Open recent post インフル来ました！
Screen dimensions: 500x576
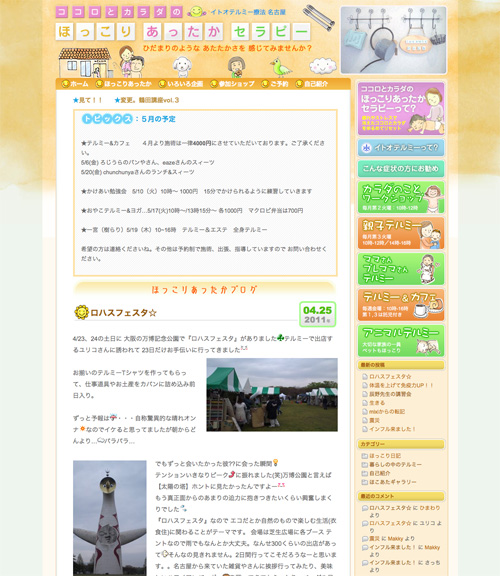pyautogui.click(x=392, y=429)
